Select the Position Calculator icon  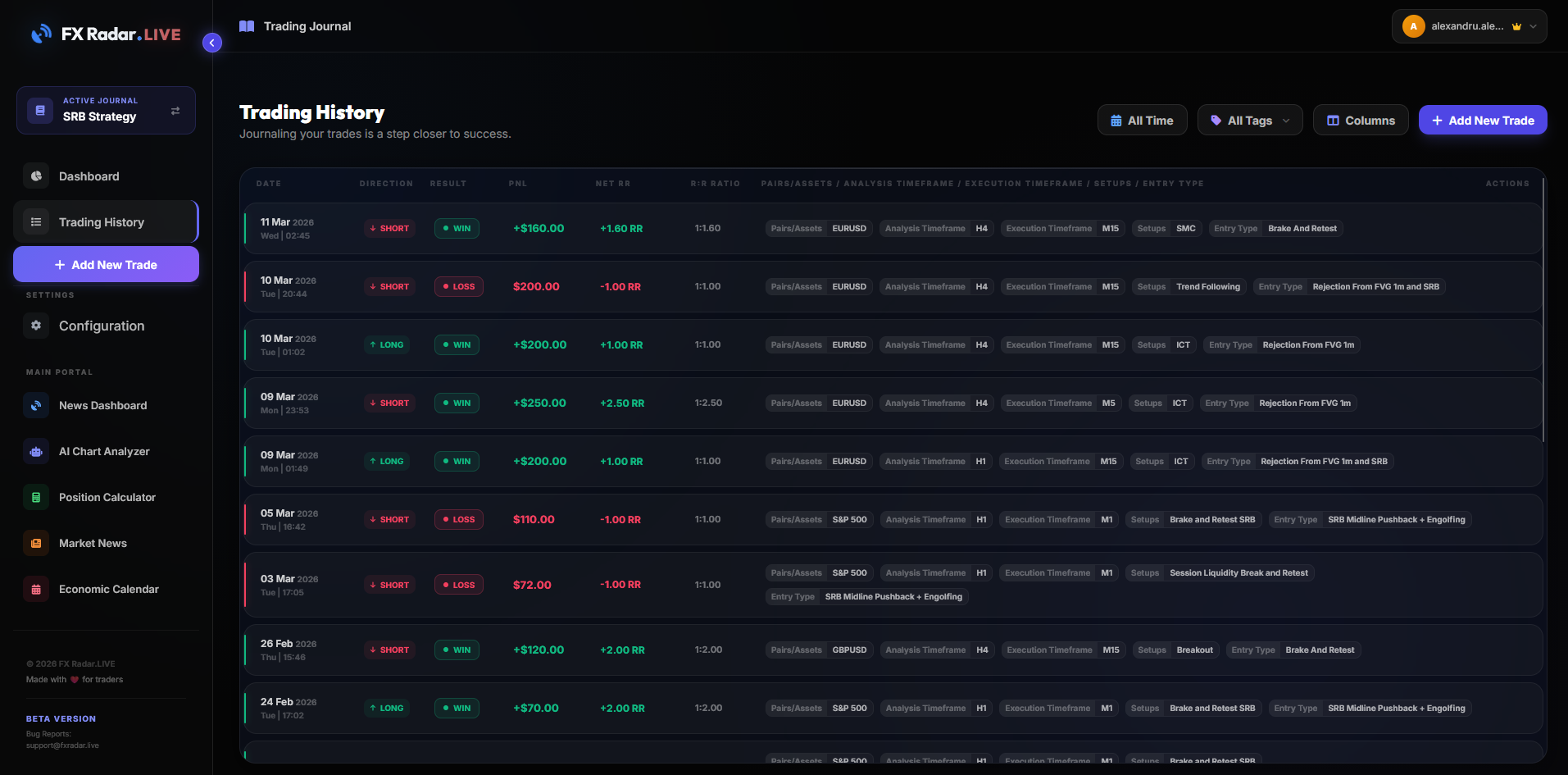(35, 497)
